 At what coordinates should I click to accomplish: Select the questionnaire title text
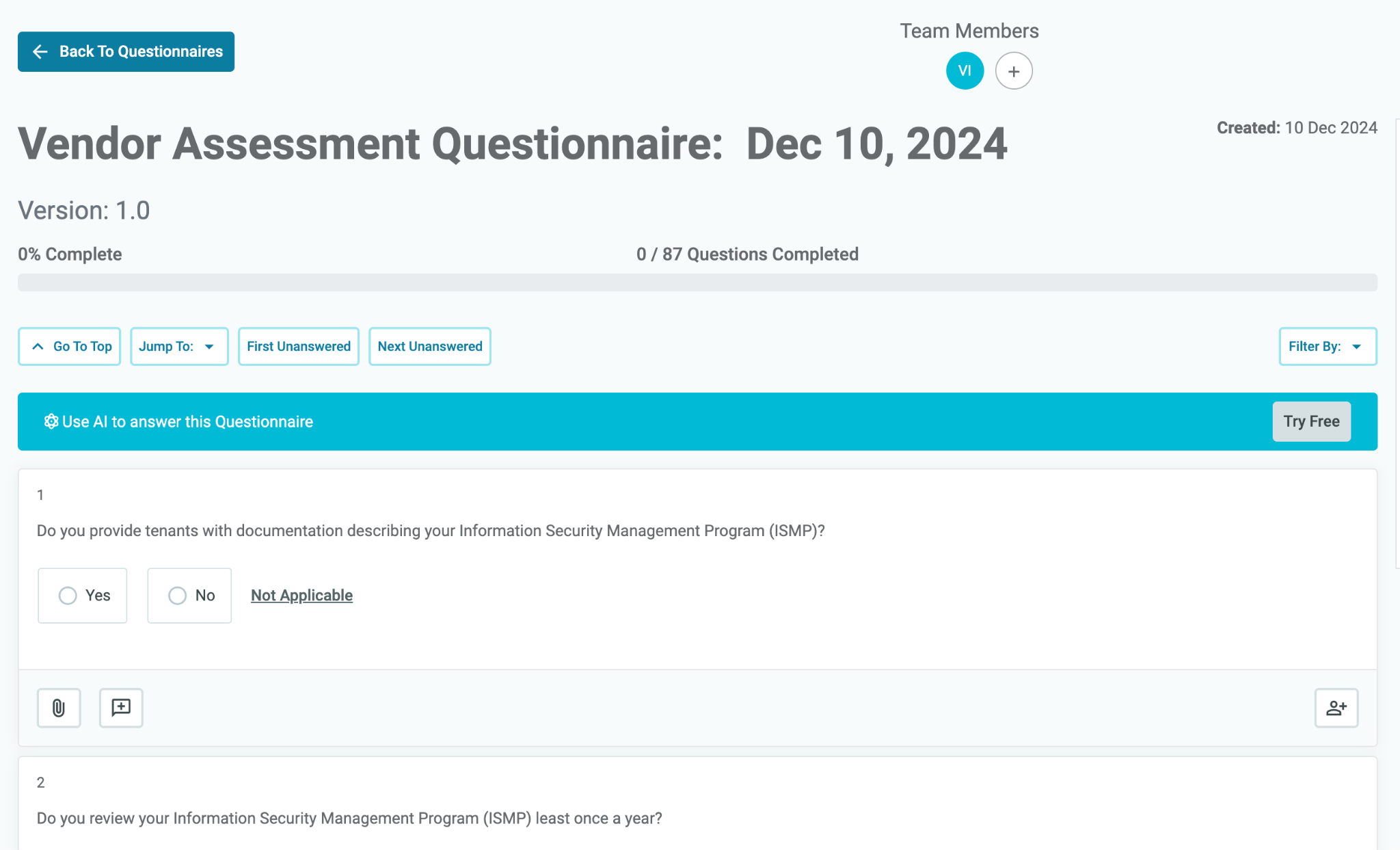click(513, 144)
